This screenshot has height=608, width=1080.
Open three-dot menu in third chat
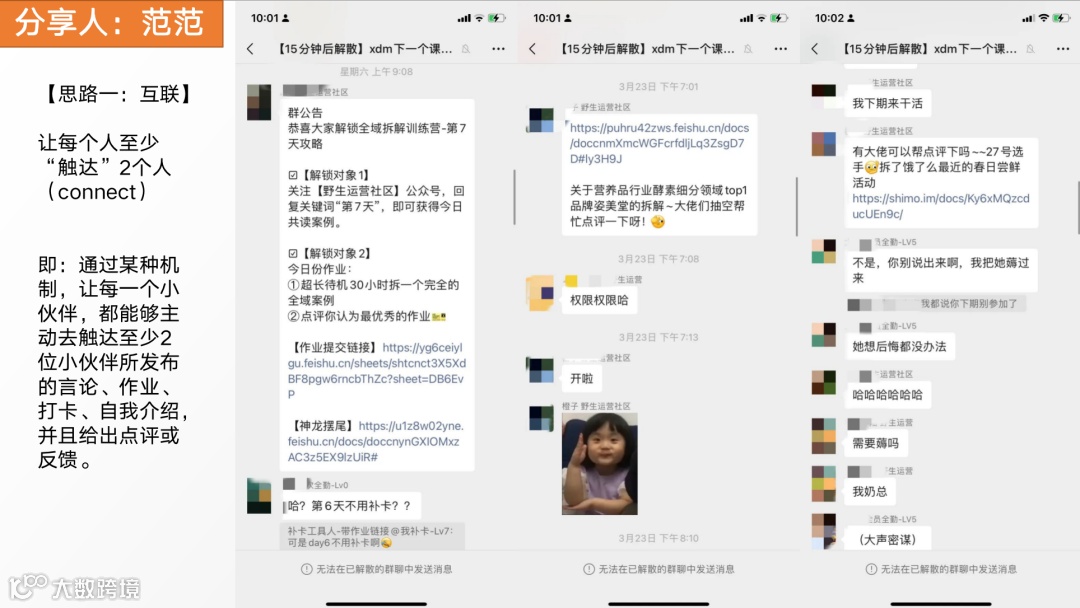tap(1063, 49)
